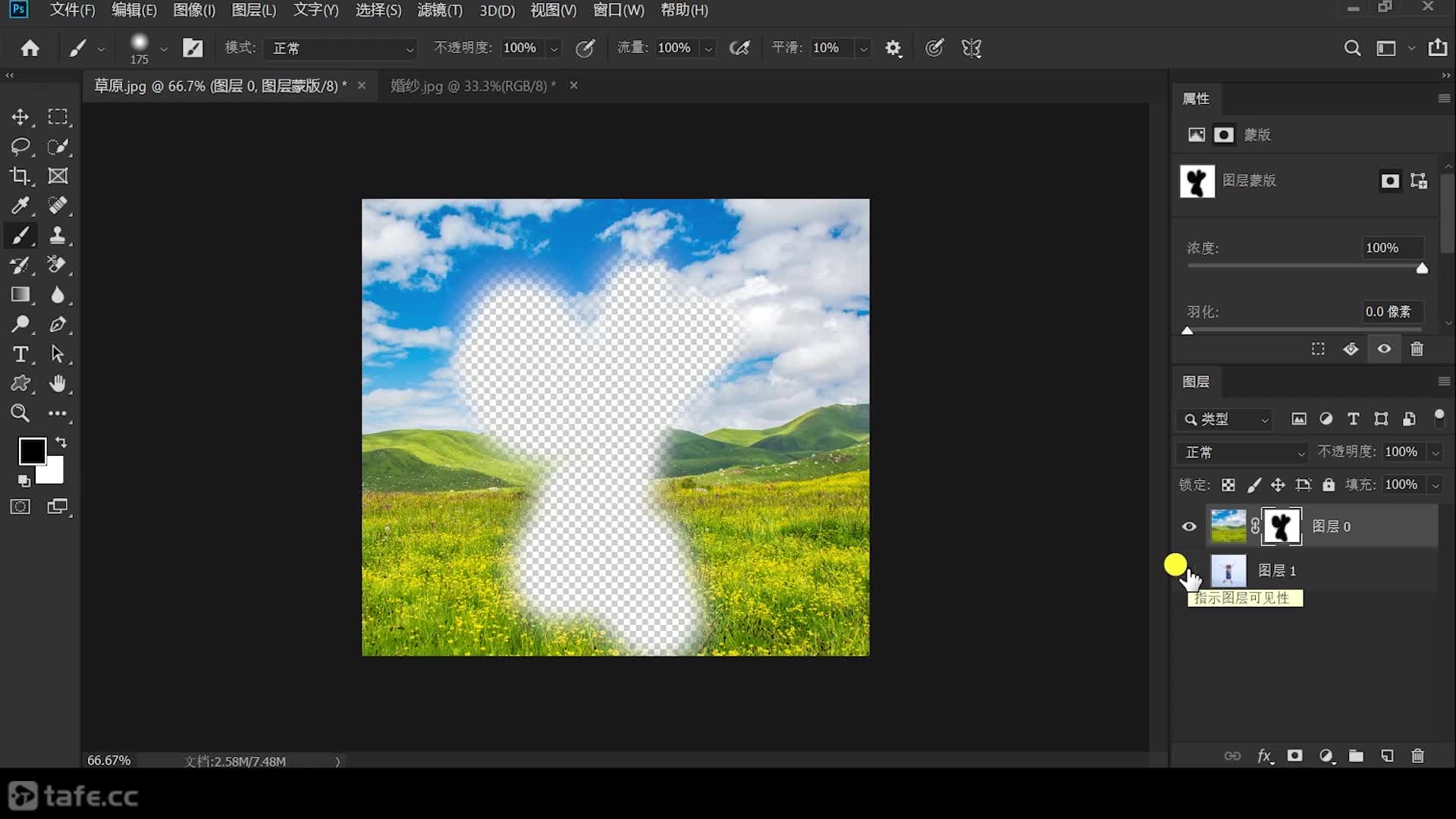Click the foreground black color swatch

coord(31,450)
